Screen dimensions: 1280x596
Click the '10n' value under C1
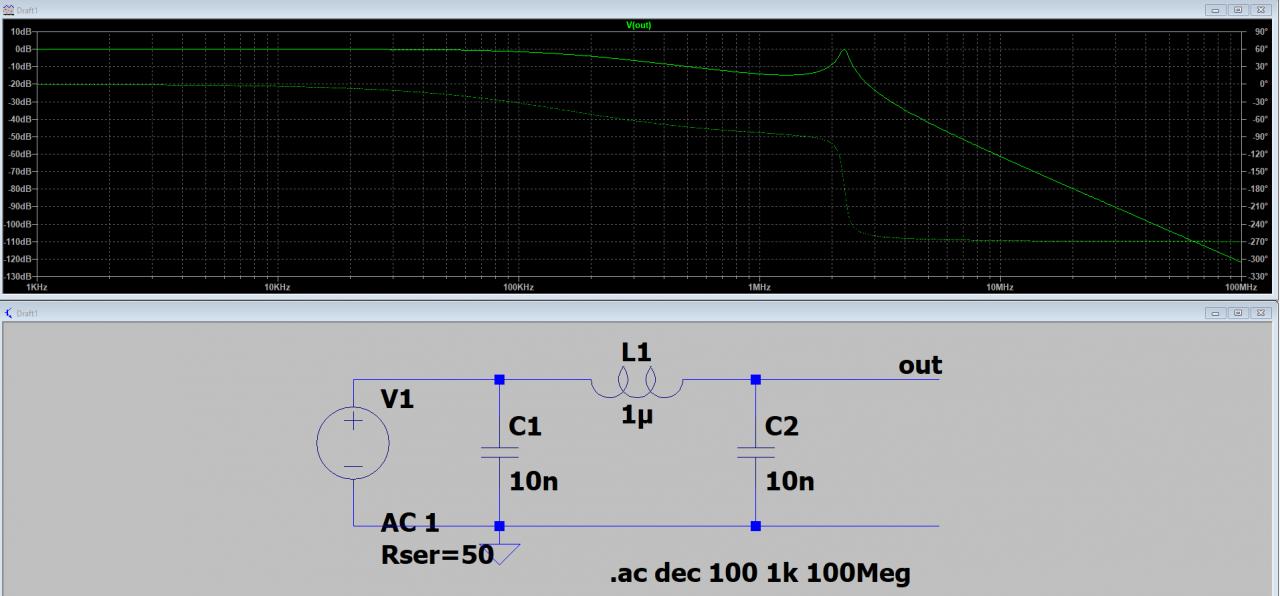(x=534, y=482)
